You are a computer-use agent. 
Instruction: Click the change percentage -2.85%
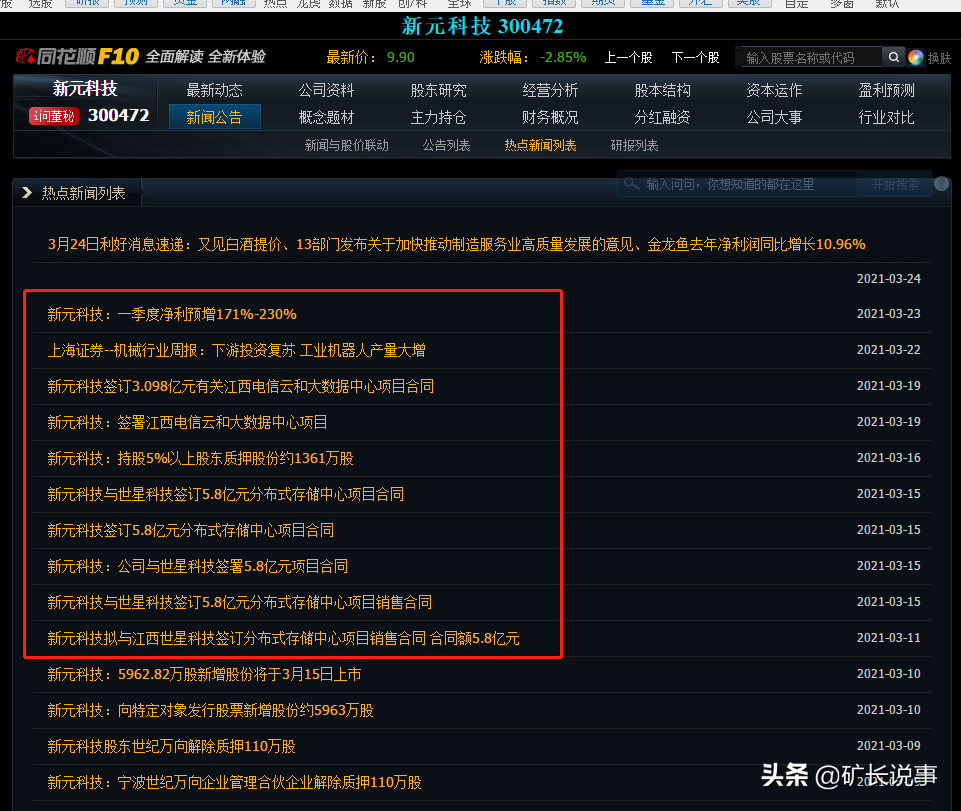click(563, 58)
